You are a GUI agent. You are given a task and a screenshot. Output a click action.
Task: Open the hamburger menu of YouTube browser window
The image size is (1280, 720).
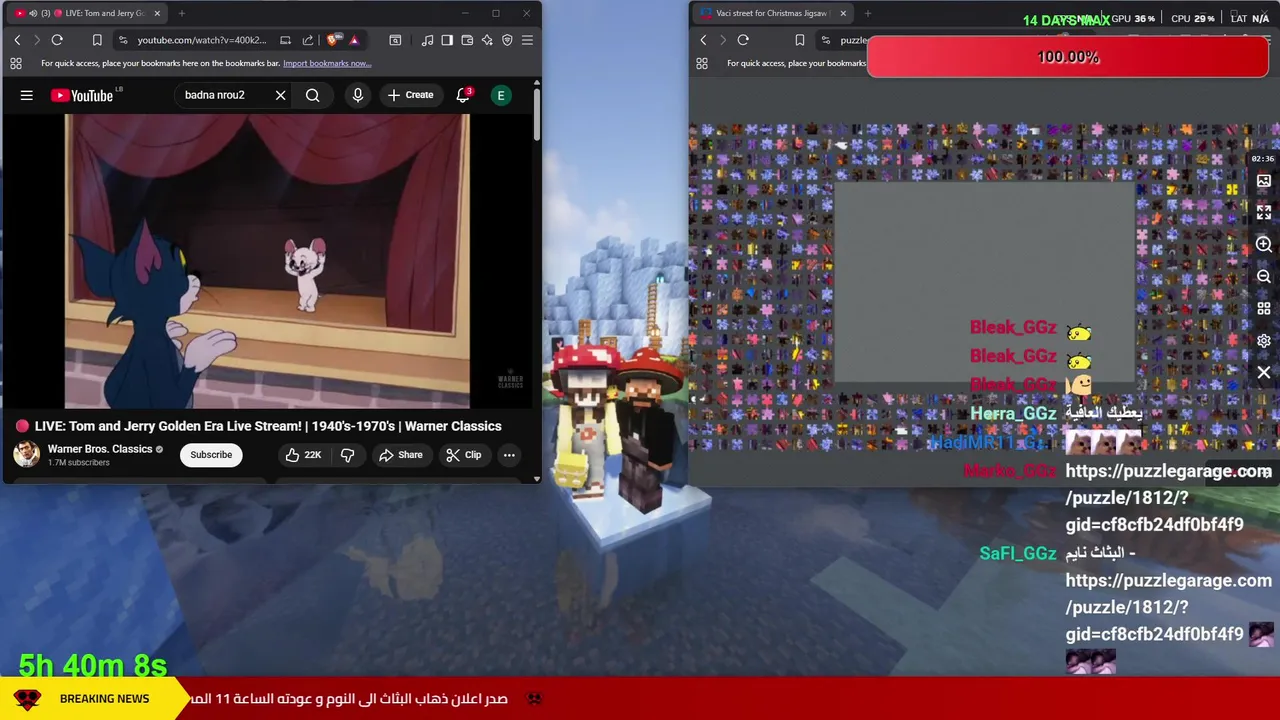(x=527, y=40)
